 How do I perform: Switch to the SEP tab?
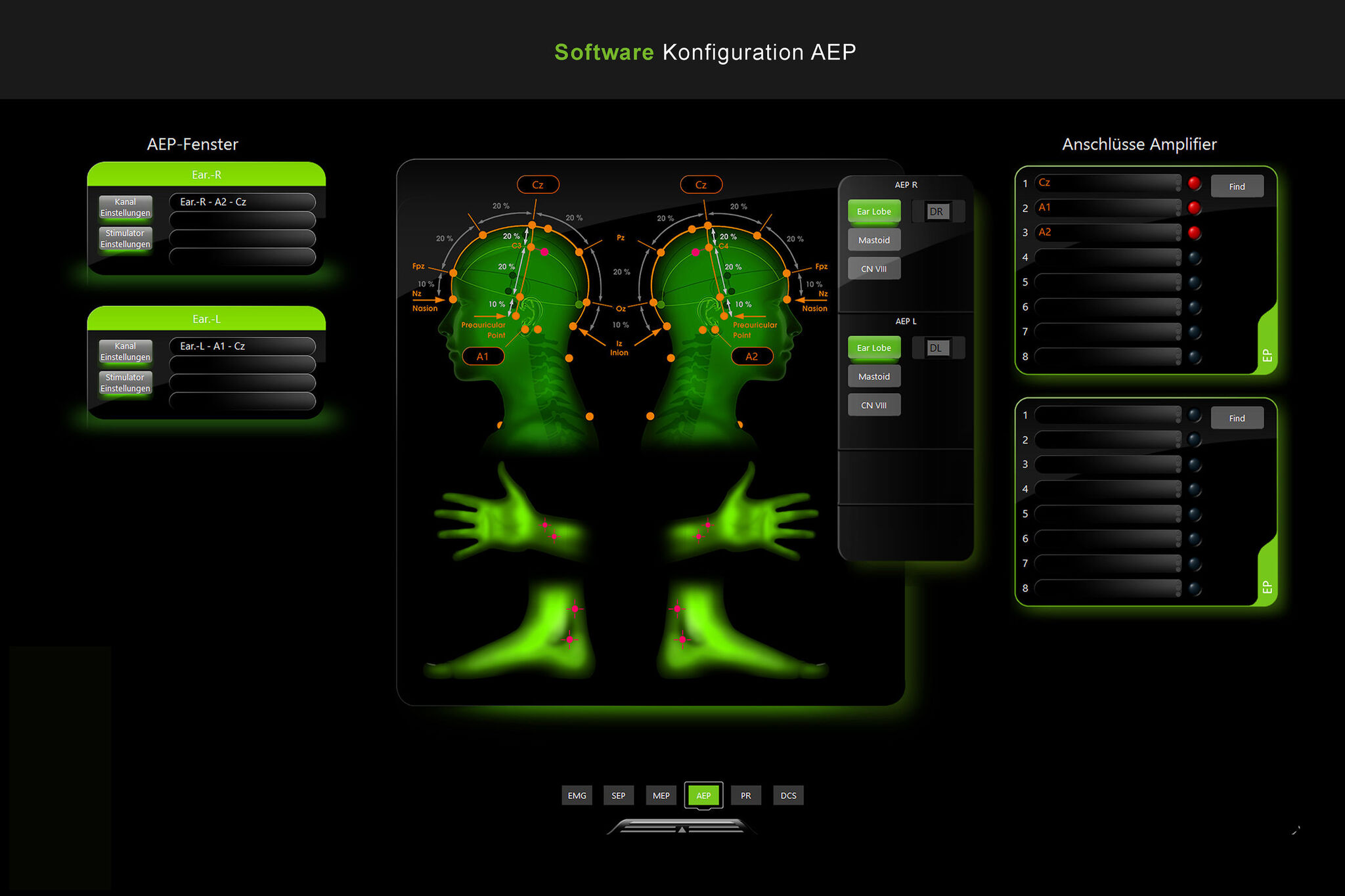coord(618,796)
